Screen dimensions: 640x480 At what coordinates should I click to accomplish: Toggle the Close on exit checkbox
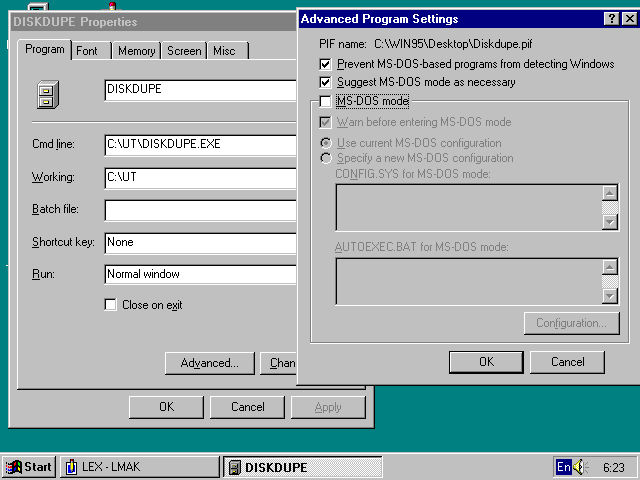tap(111, 305)
